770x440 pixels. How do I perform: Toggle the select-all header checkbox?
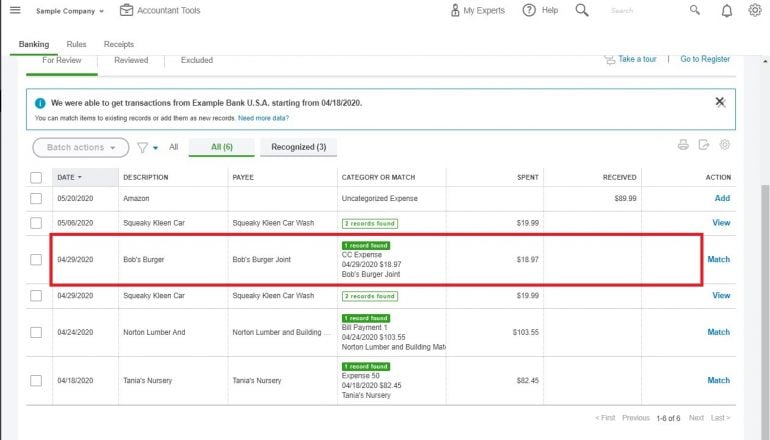pos(36,177)
